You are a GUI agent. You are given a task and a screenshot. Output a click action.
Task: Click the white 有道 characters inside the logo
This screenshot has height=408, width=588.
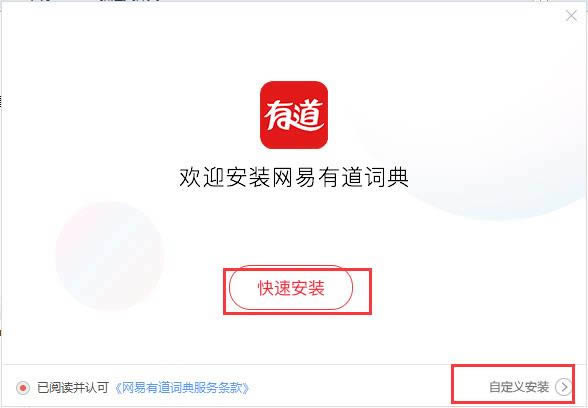coord(294,115)
